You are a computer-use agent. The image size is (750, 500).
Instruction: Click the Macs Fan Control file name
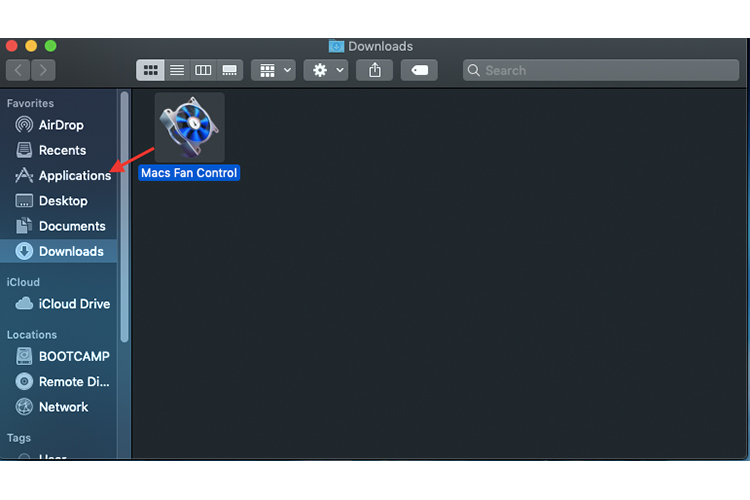click(189, 173)
